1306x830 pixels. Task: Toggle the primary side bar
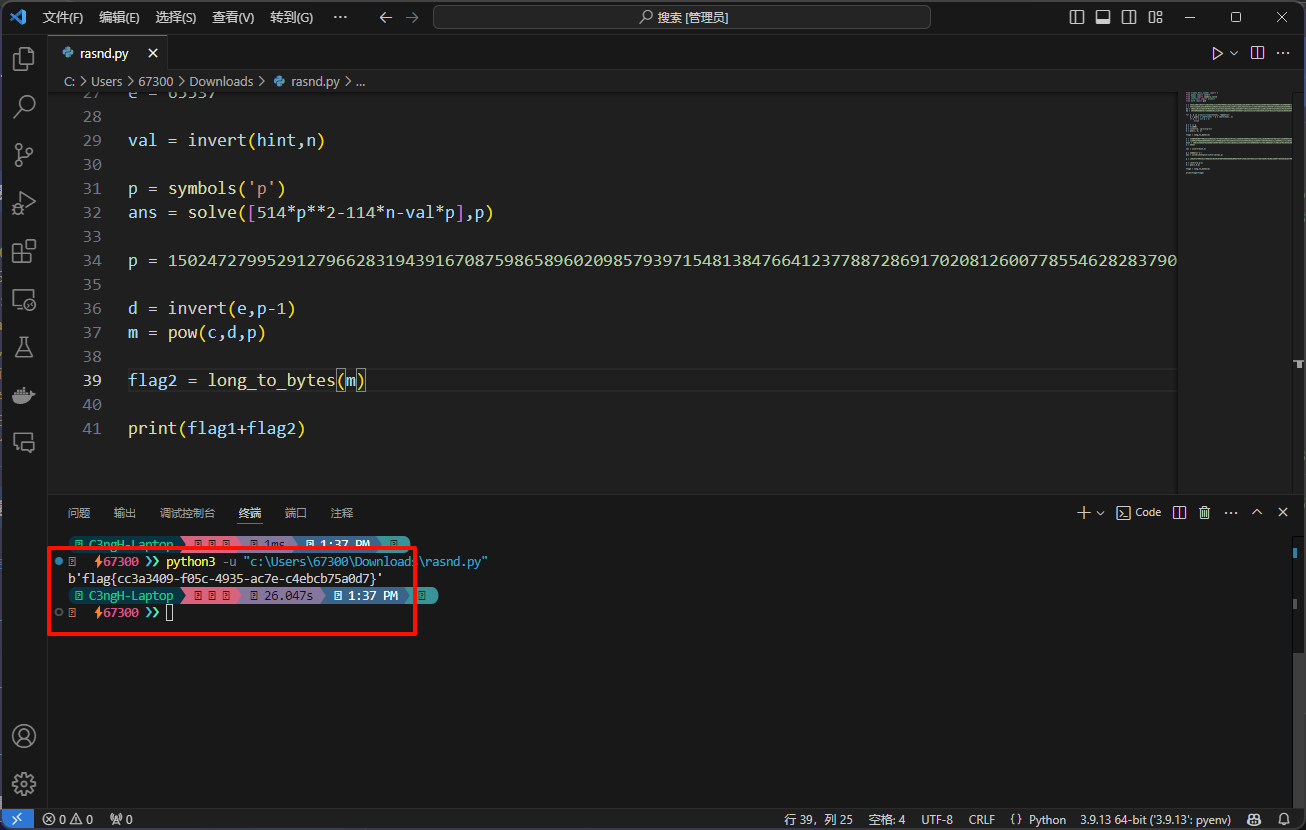click(1077, 17)
